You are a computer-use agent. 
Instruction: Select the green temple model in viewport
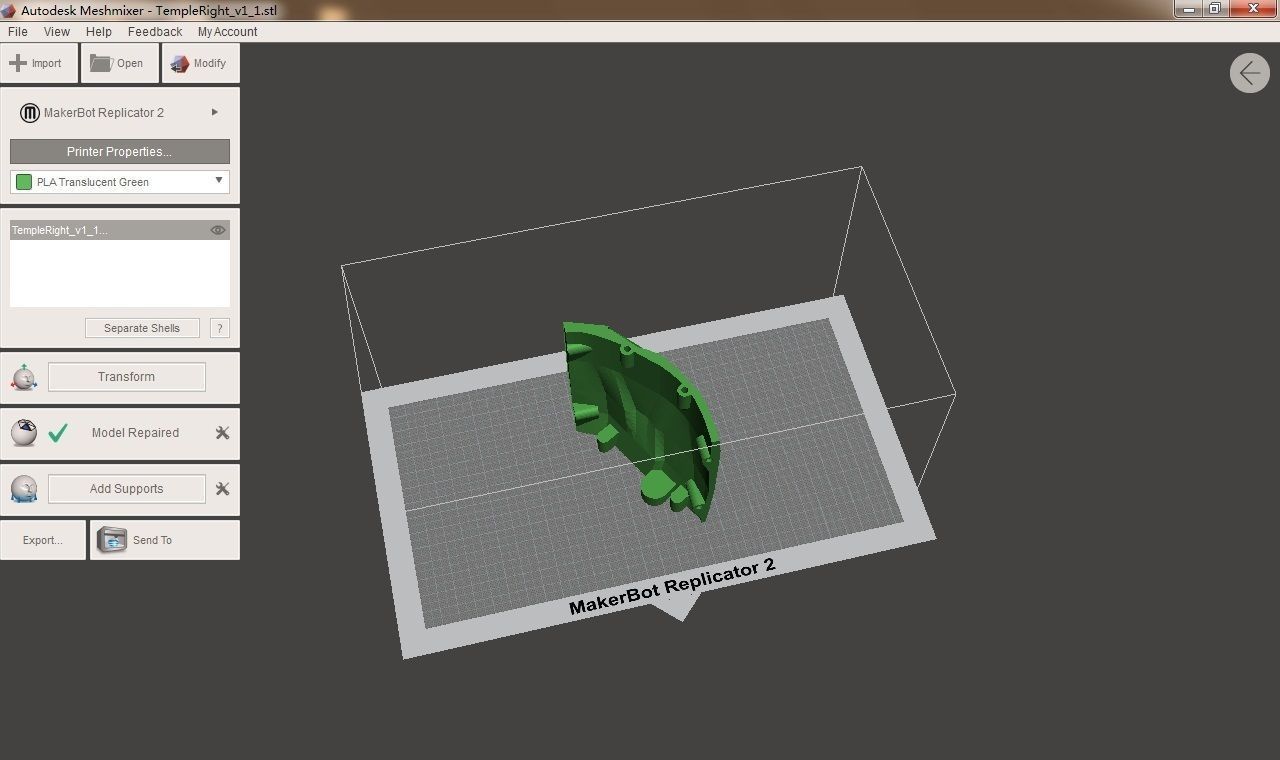point(641,420)
